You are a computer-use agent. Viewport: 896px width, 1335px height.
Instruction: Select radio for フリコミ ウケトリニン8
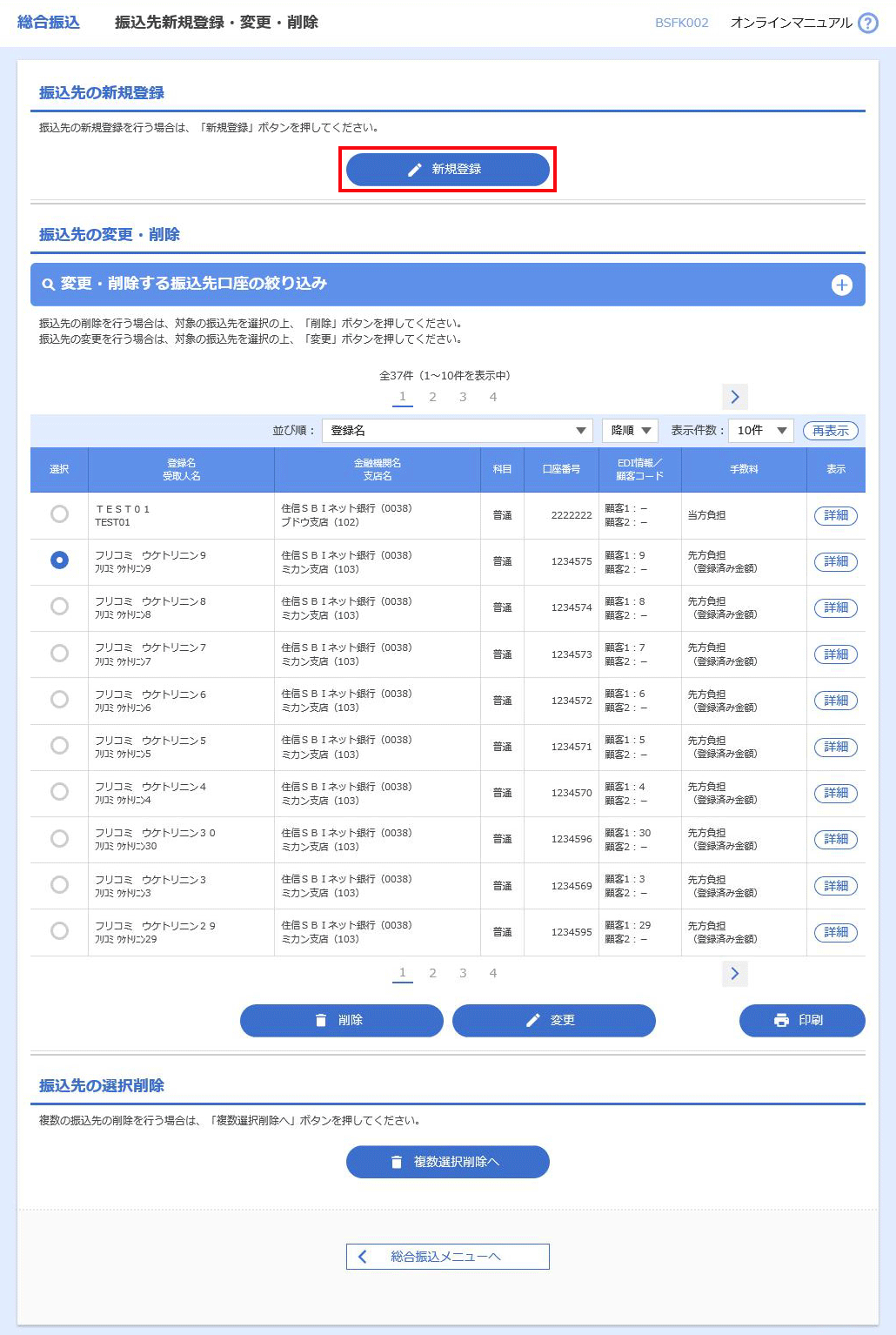(x=59, y=606)
